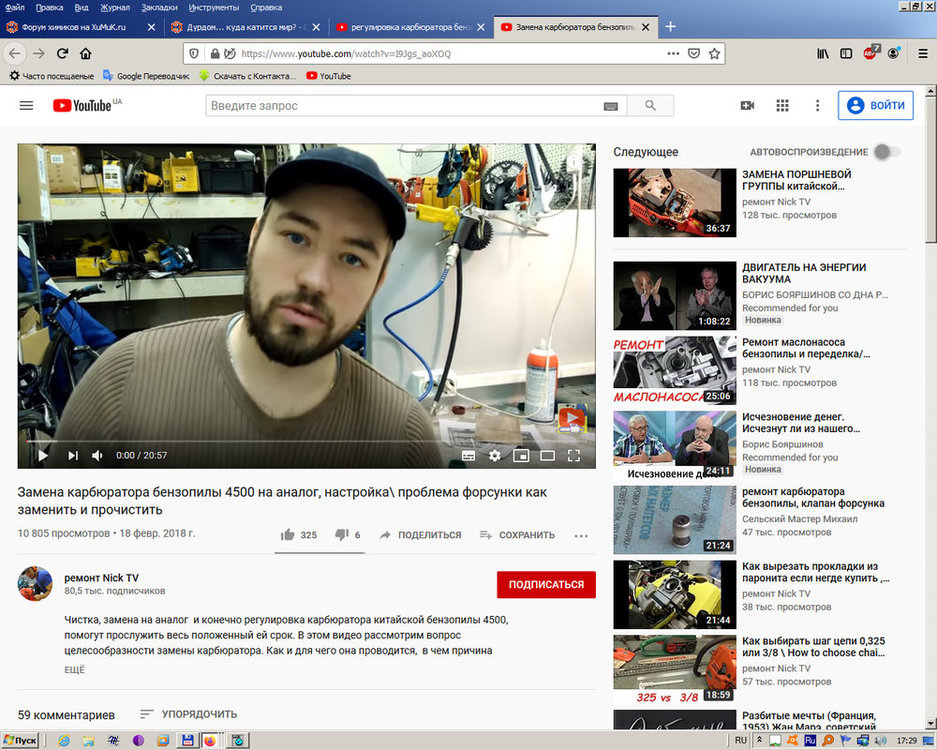This screenshot has height=750, width=937.
Task: Open the three-dot more actions under video
Action: pyautogui.click(x=581, y=535)
